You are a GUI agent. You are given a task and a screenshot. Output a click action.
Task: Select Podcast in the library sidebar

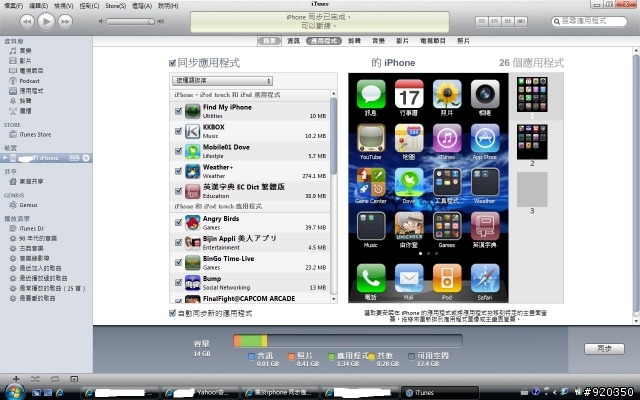coord(29,81)
